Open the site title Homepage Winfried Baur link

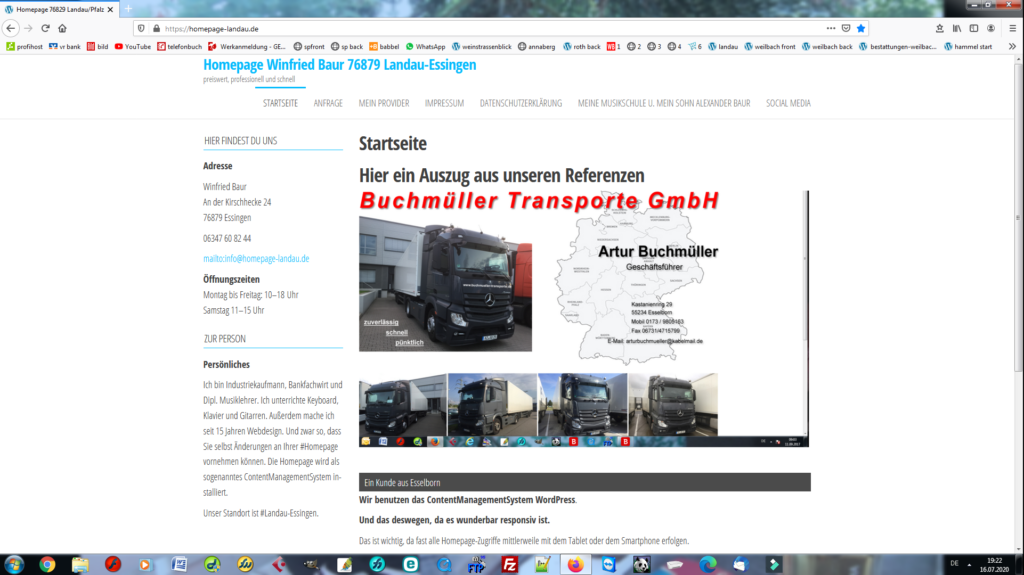pyautogui.click(x=340, y=64)
